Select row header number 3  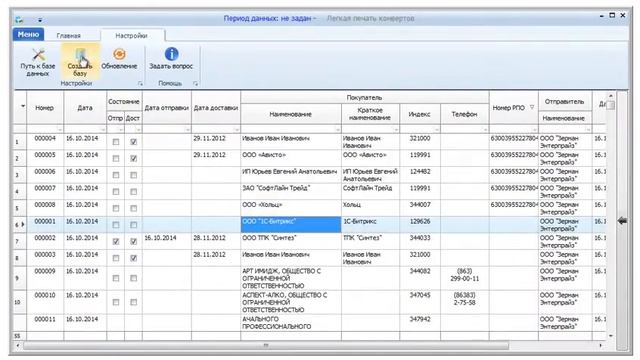(20, 175)
